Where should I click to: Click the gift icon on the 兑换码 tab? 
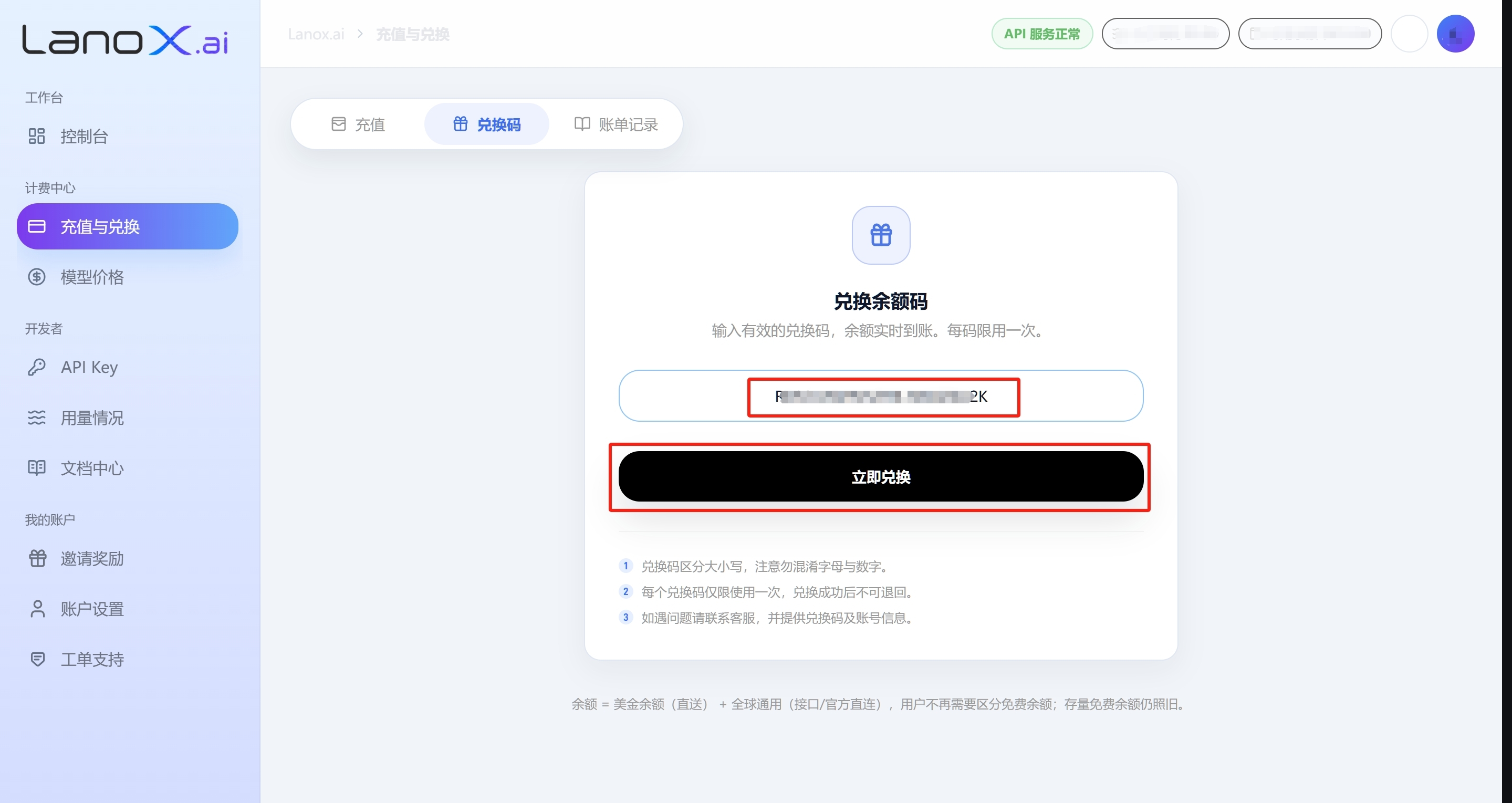(461, 124)
